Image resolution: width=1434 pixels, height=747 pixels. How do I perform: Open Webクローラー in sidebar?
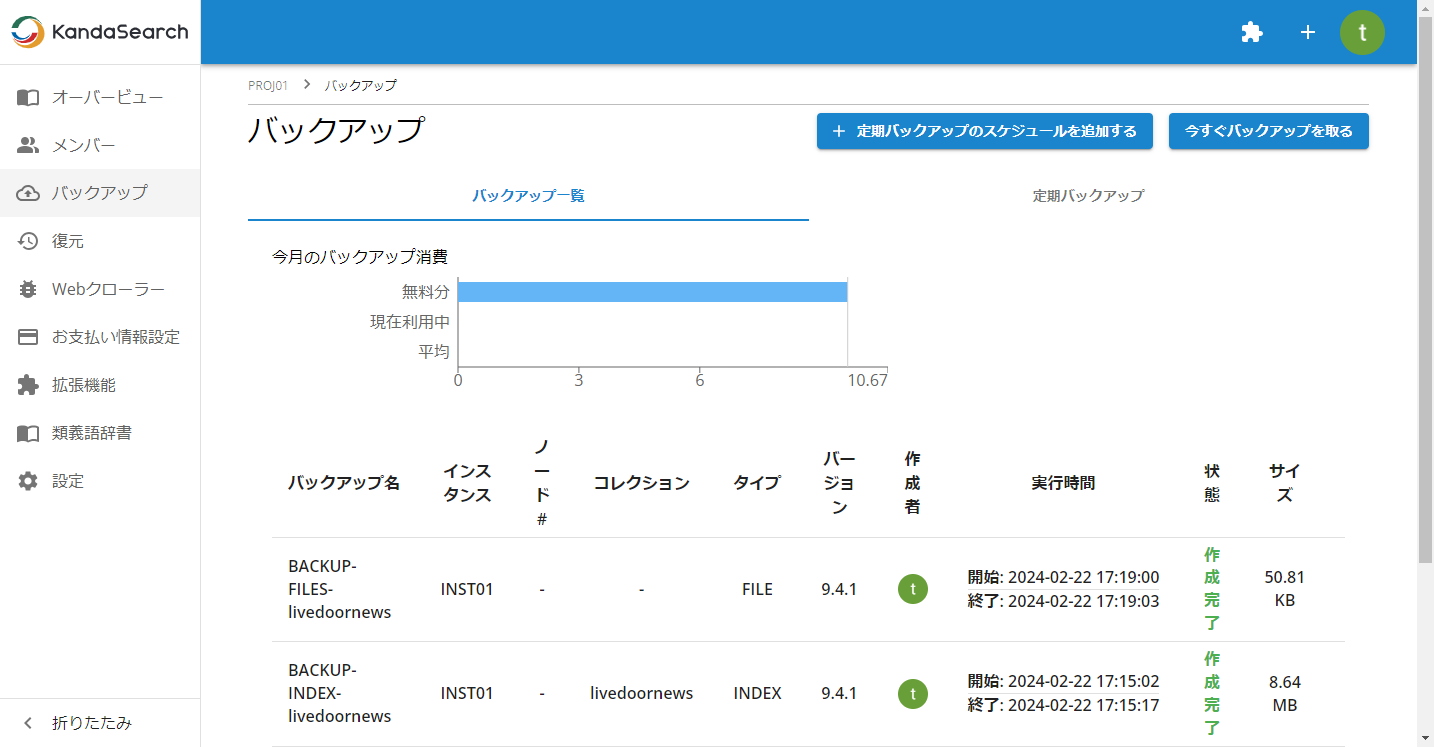pos(100,289)
